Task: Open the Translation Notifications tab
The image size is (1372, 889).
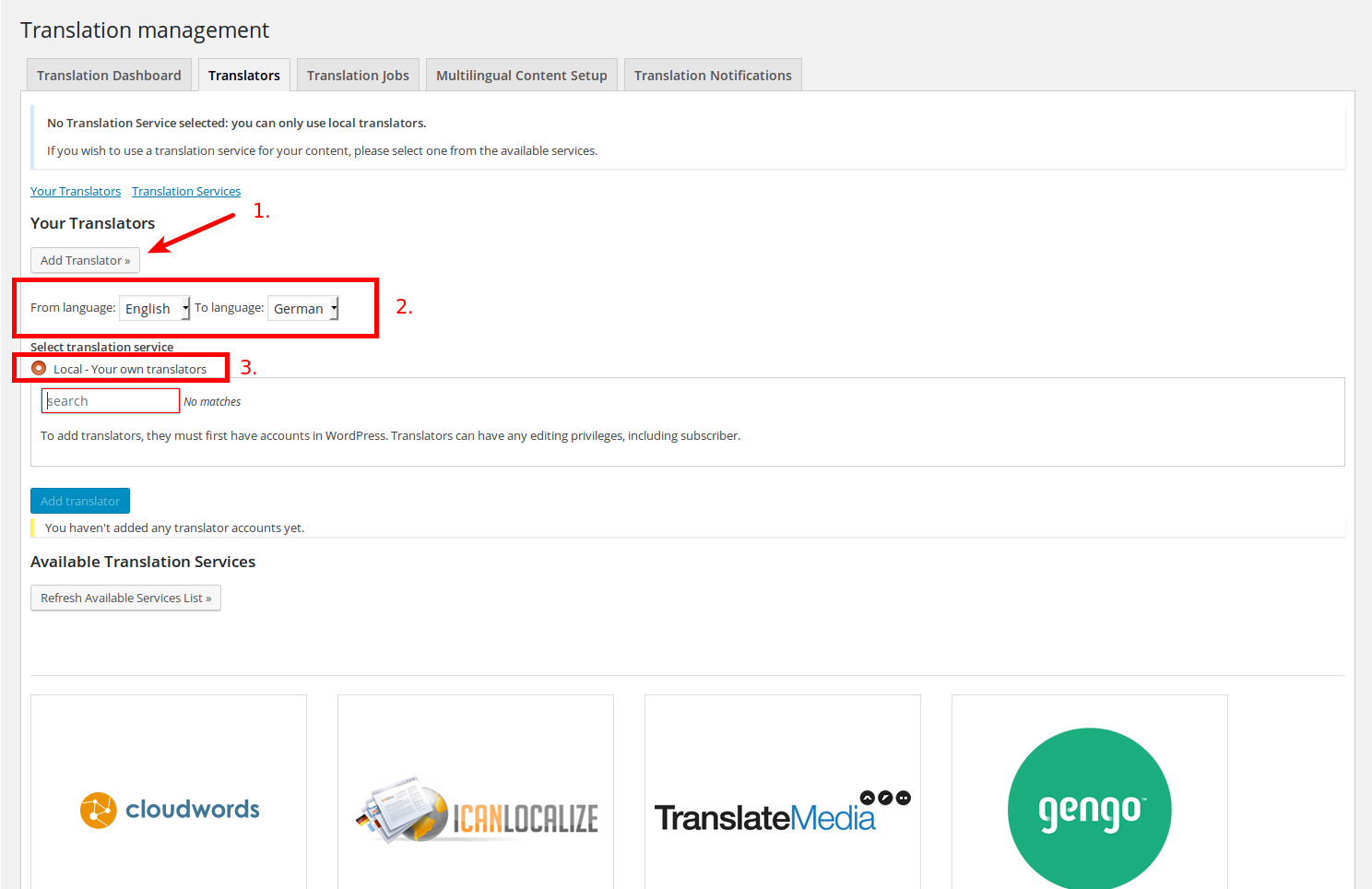Action: pos(712,75)
